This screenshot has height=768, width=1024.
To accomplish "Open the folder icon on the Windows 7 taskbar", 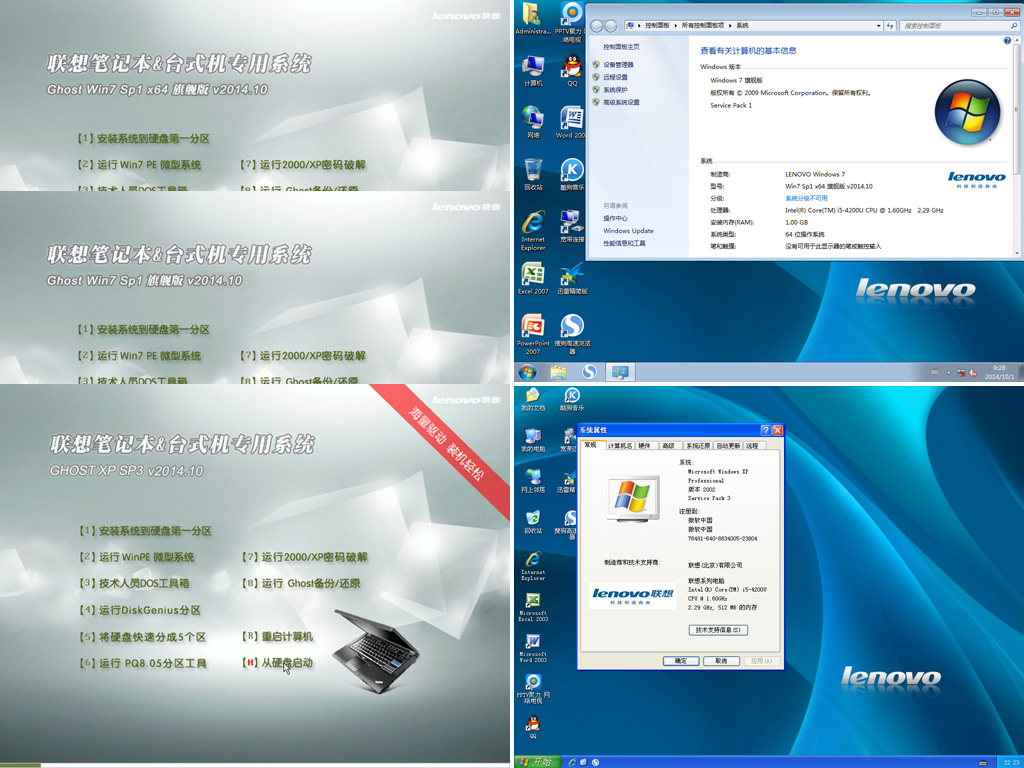I will (558, 372).
